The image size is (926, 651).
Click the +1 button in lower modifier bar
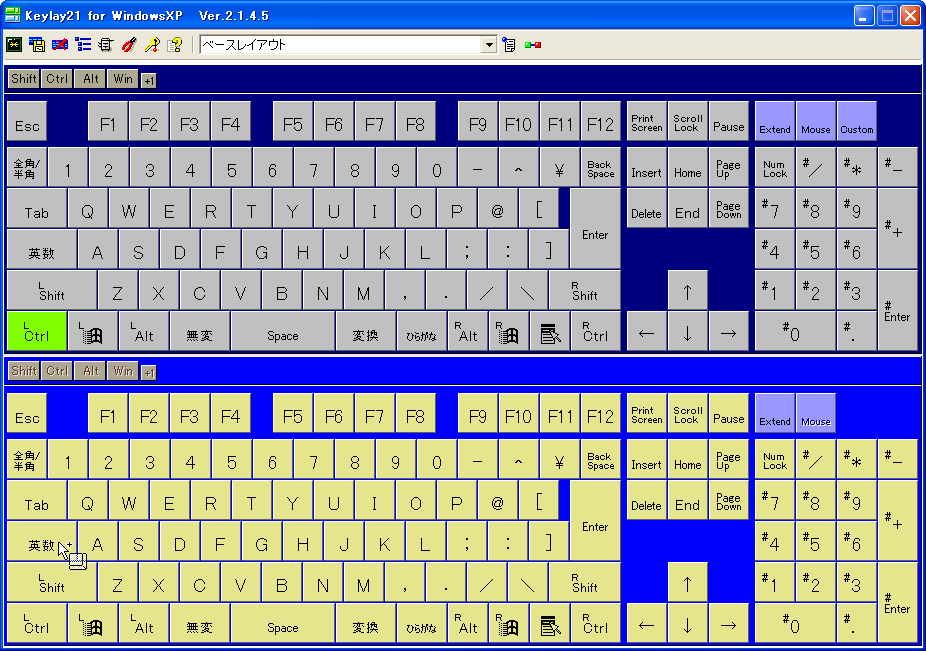pos(149,372)
